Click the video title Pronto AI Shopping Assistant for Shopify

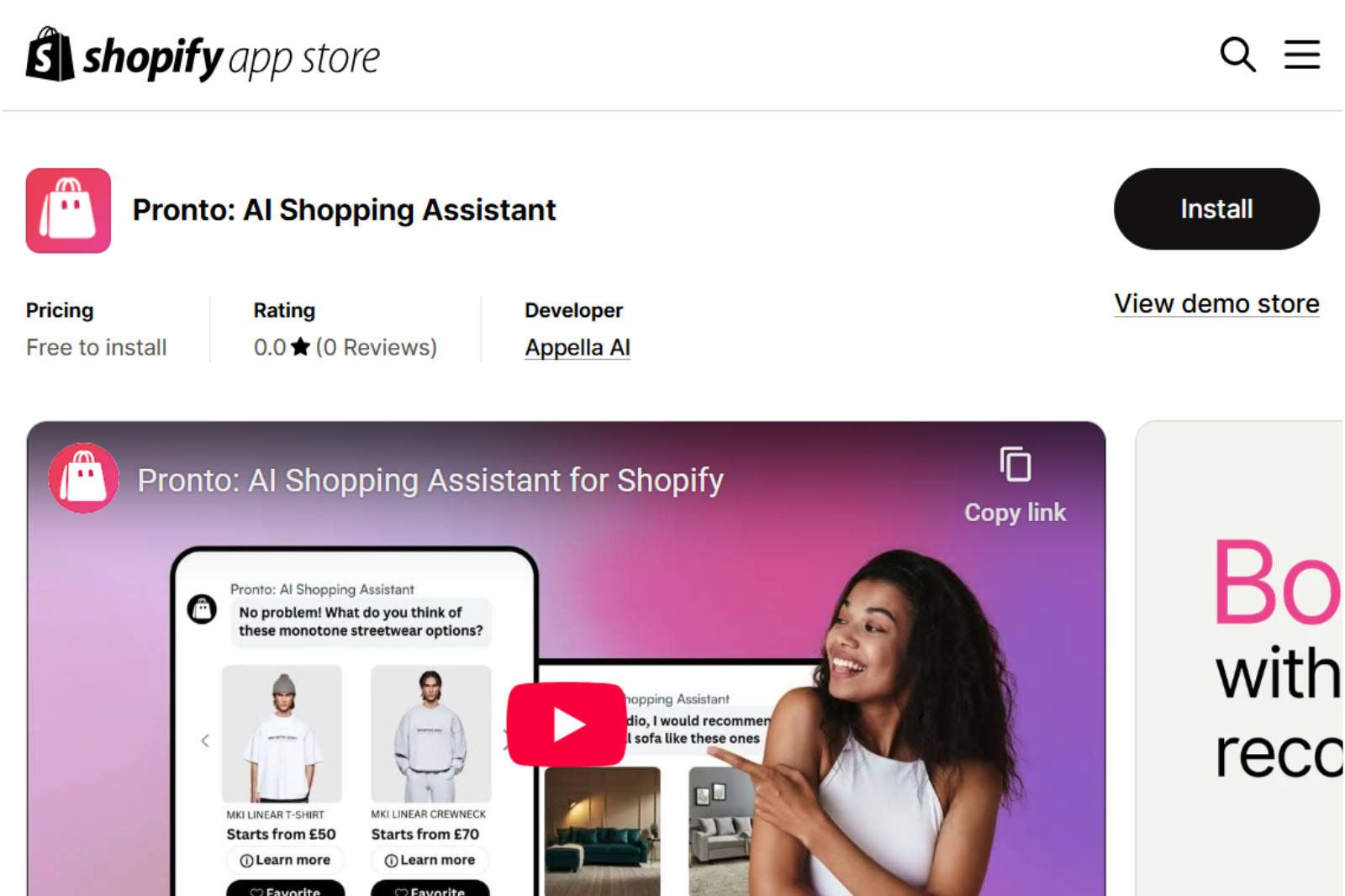point(430,480)
